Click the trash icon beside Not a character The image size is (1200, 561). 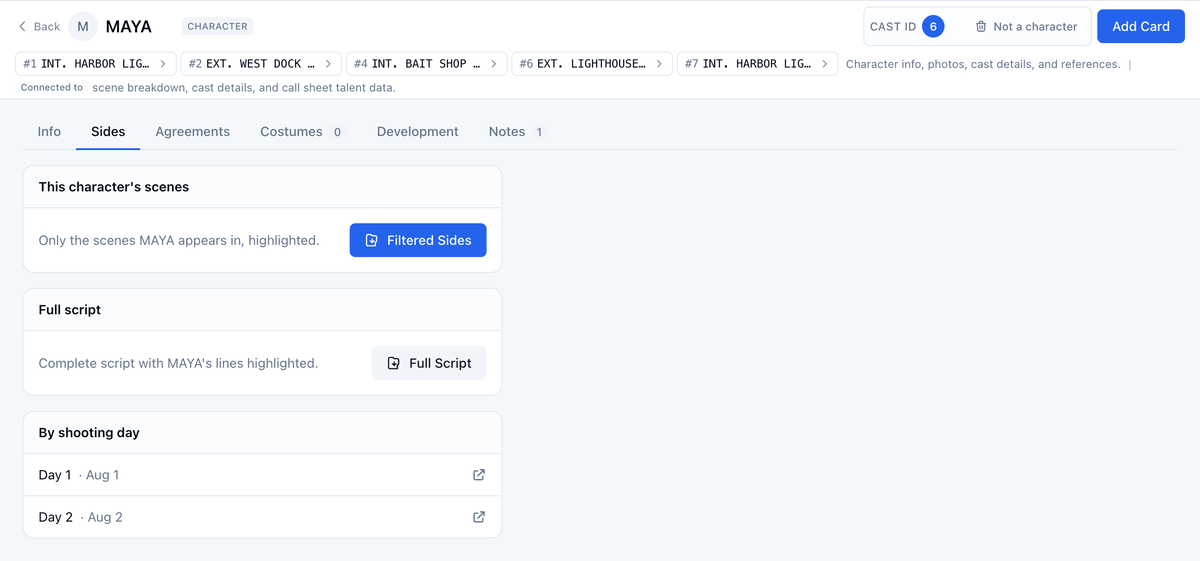coord(981,27)
